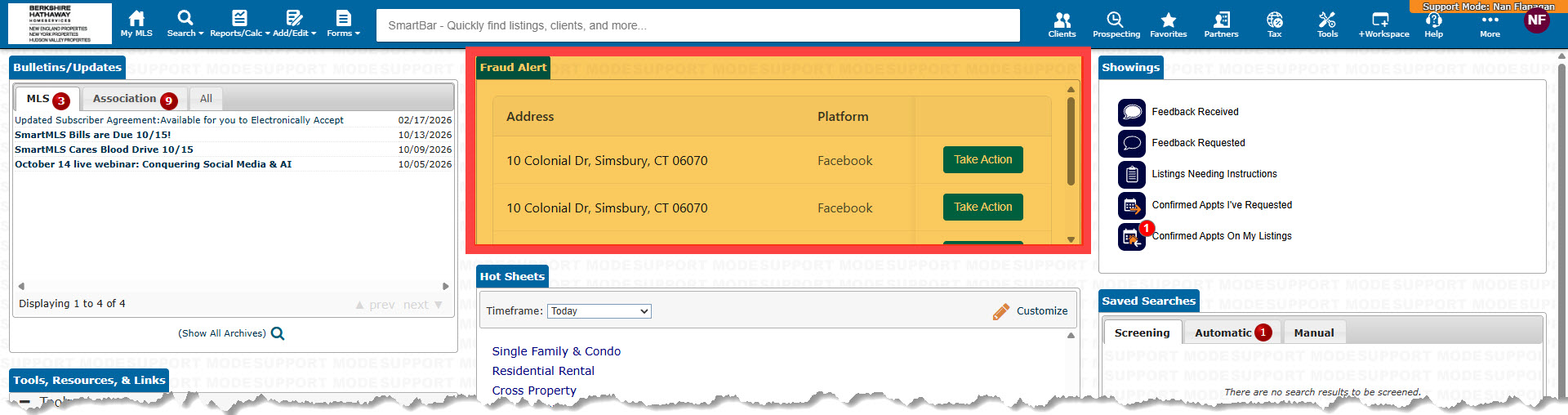Click the Customize pencil icon
Viewport: 1568px width, 415px height.
(1001, 311)
